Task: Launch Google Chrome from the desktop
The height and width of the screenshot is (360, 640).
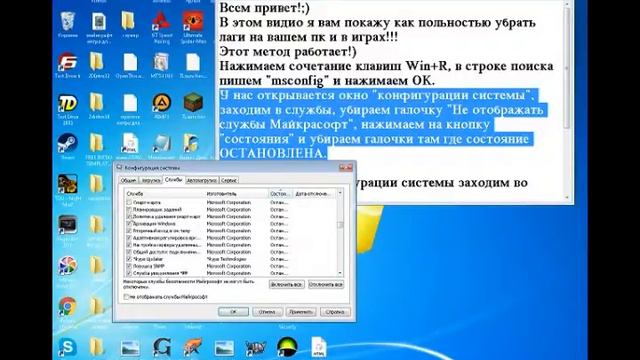Action: (x=67, y=307)
